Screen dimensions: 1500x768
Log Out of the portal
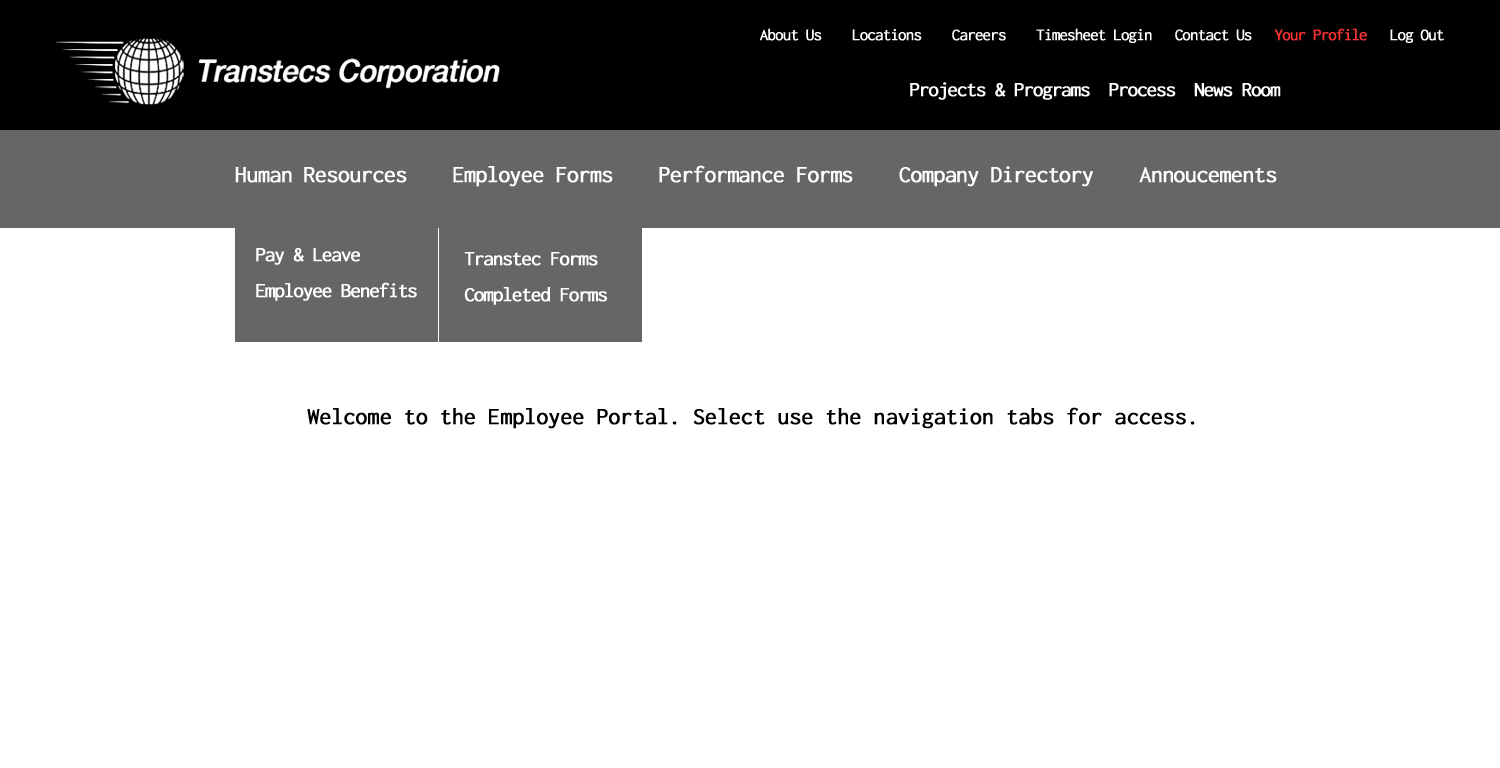click(x=1416, y=35)
